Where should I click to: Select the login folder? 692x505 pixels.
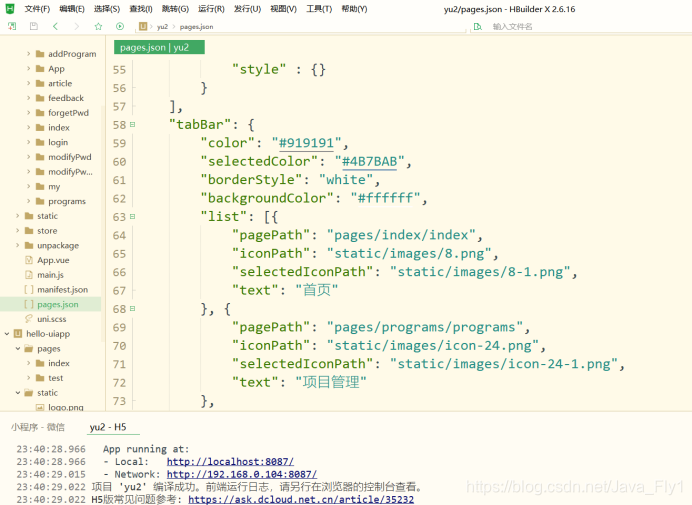coord(58,142)
